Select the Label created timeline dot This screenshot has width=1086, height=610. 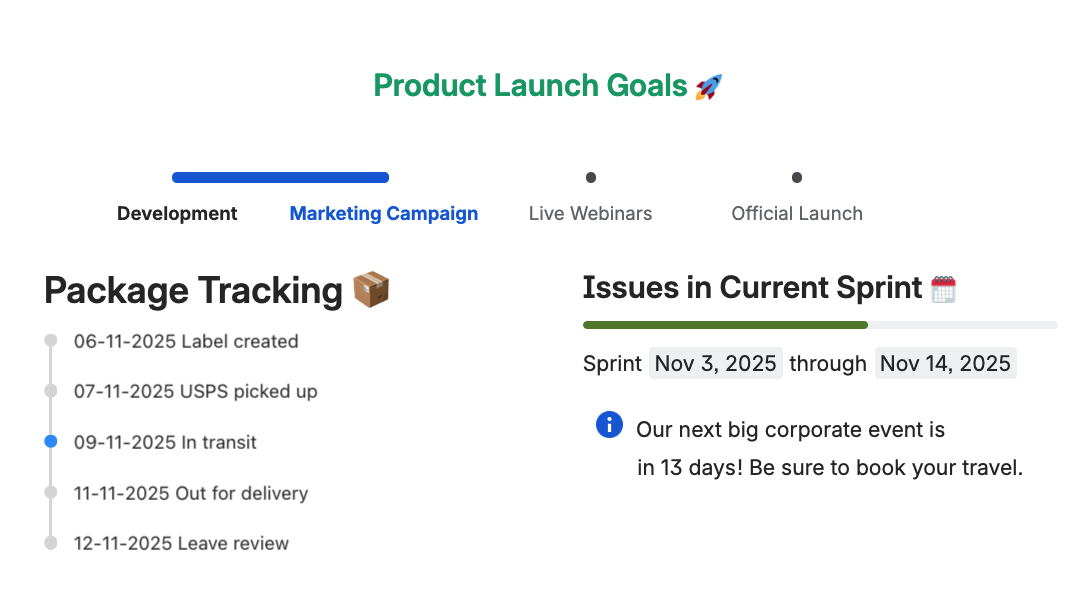point(51,341)
